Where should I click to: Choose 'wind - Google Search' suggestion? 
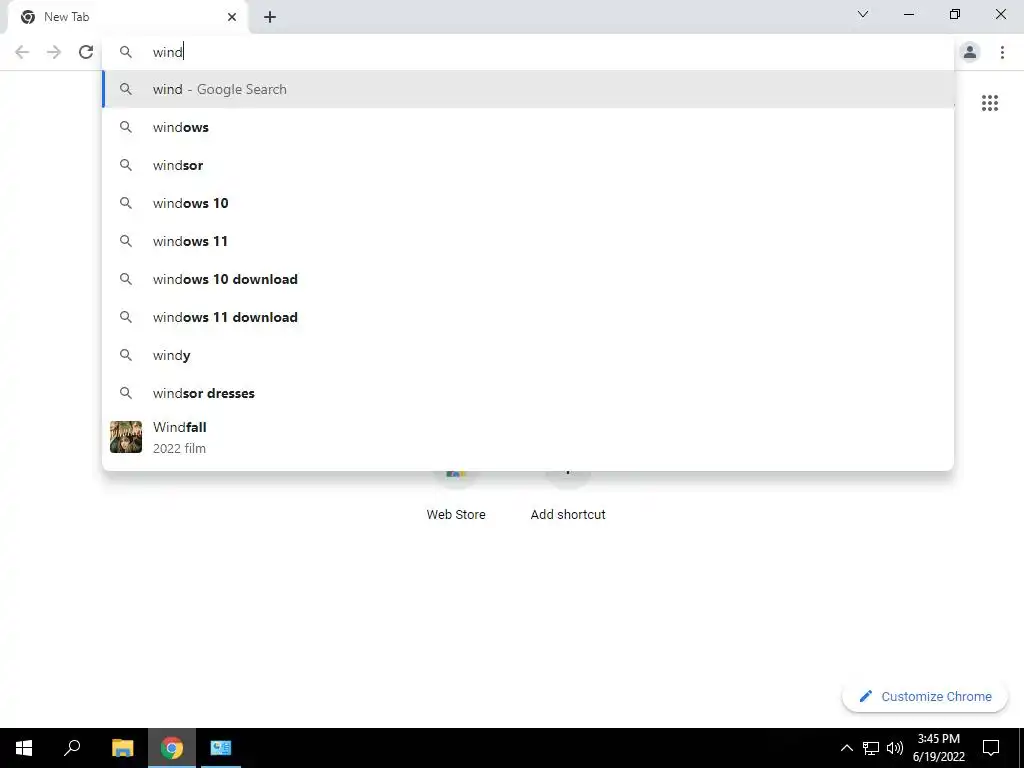pos(528,89)
